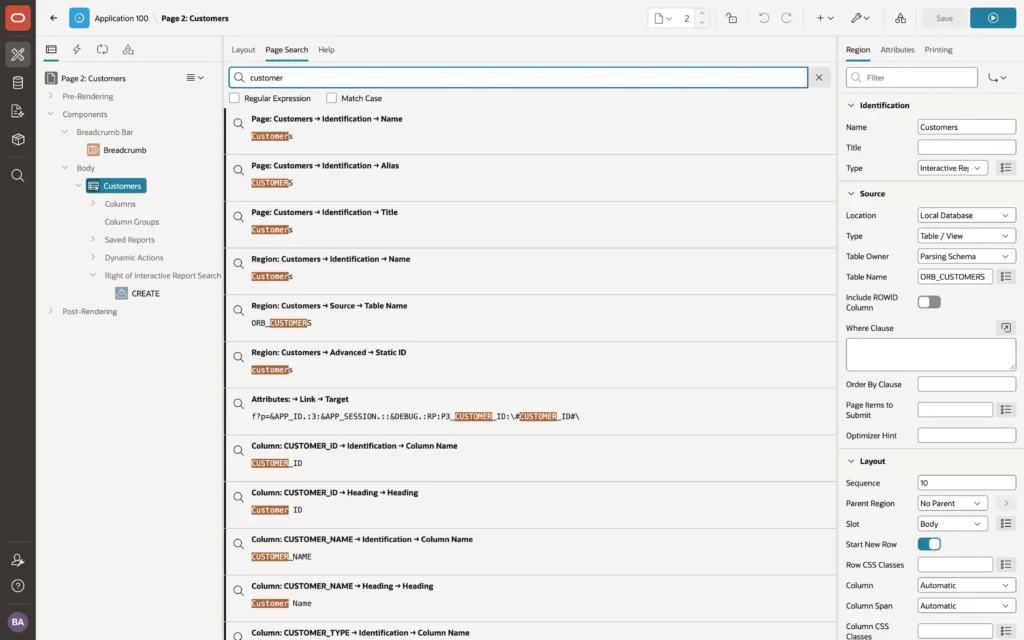
Task: Open the Table Owner dropdown
Action: (x=966, y=257)
